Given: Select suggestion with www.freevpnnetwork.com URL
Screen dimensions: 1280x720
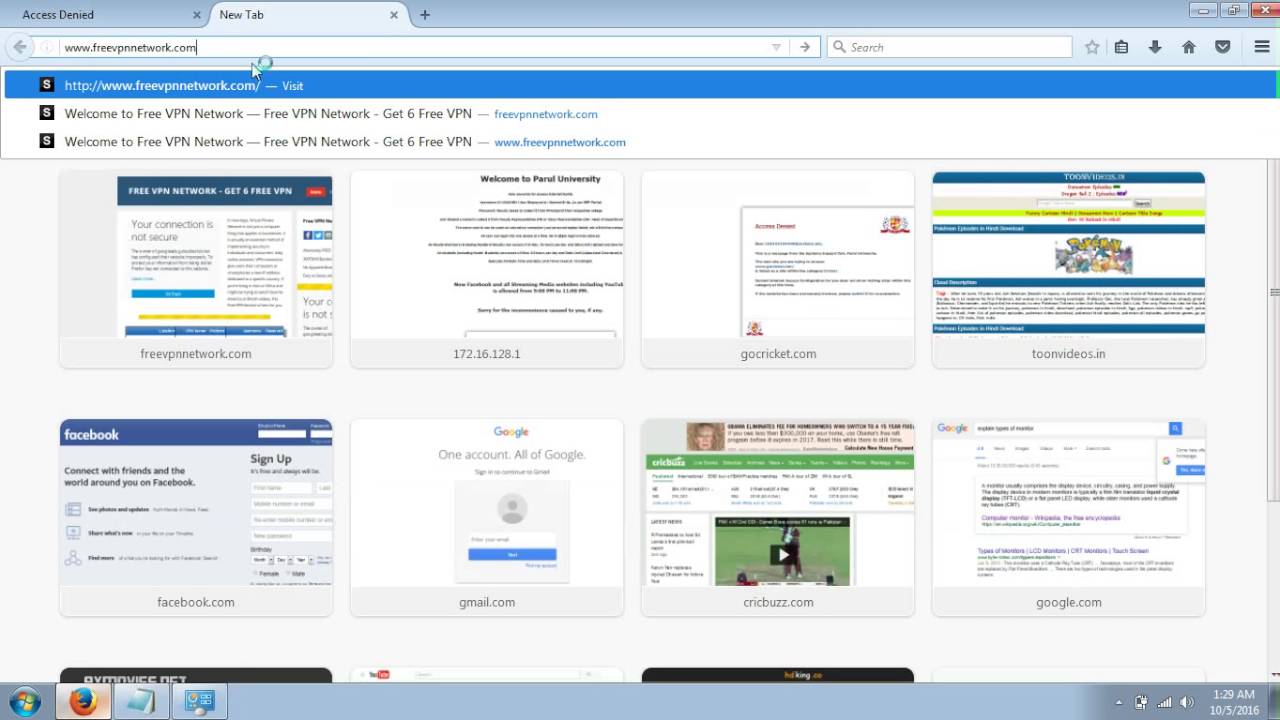Looking at the screenshot, I should click(640, 141).
